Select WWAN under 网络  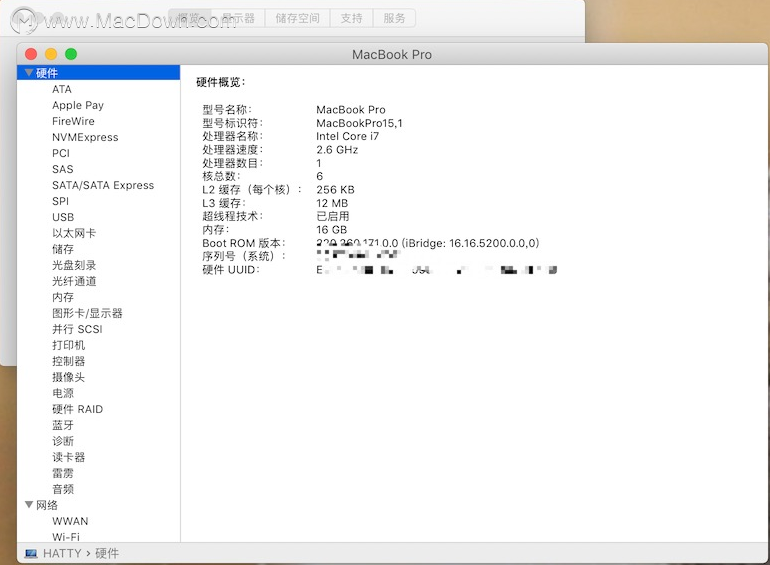point(70,521)
